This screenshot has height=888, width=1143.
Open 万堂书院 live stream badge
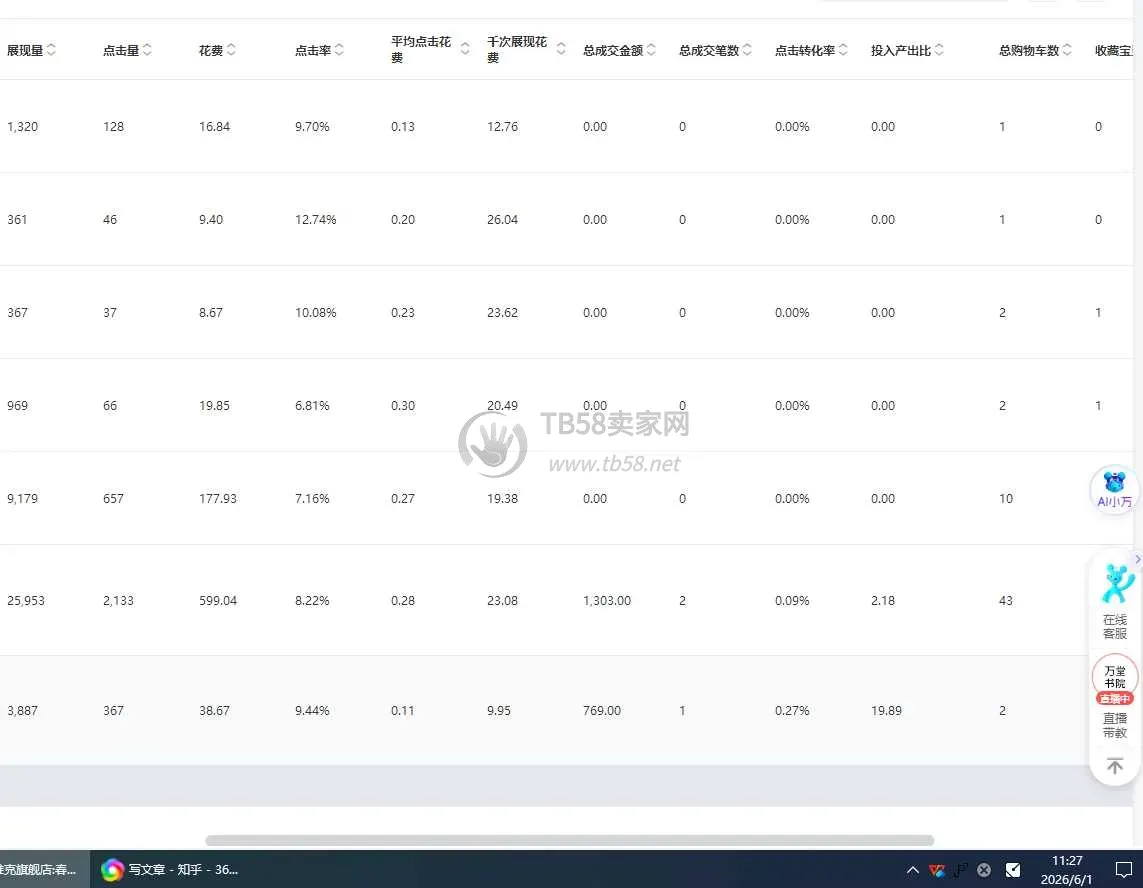1115,679
